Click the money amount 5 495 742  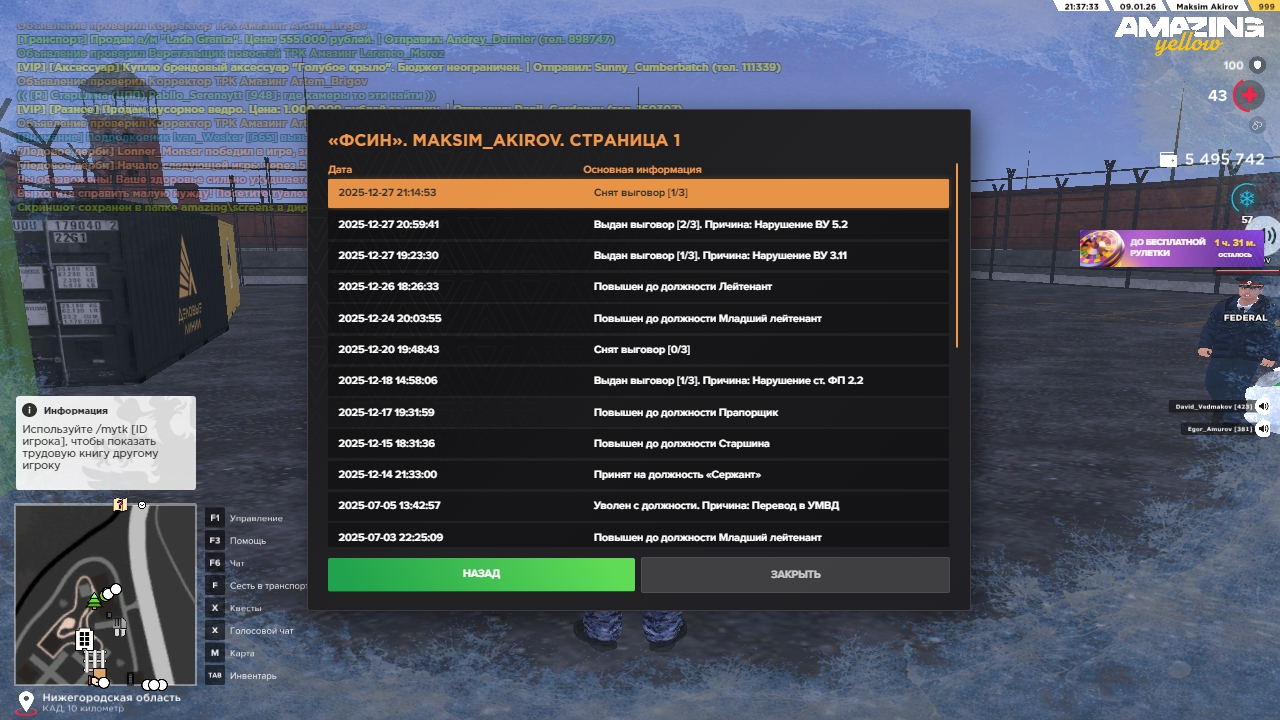click(x=1225, y=159)
